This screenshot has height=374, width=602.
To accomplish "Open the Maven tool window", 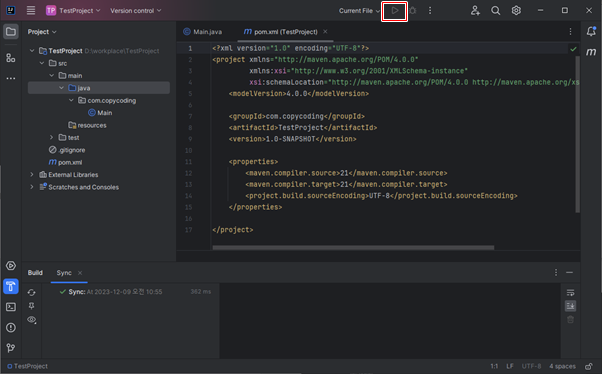I will (x=591, y=51).
